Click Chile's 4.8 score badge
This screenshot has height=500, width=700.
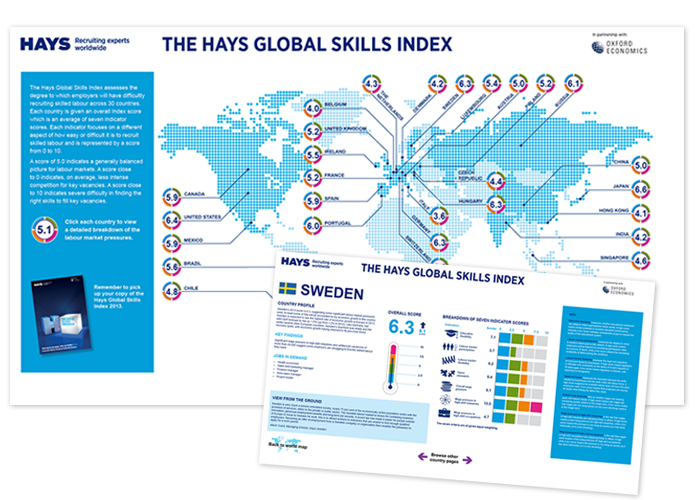click(x=171, y=292)
